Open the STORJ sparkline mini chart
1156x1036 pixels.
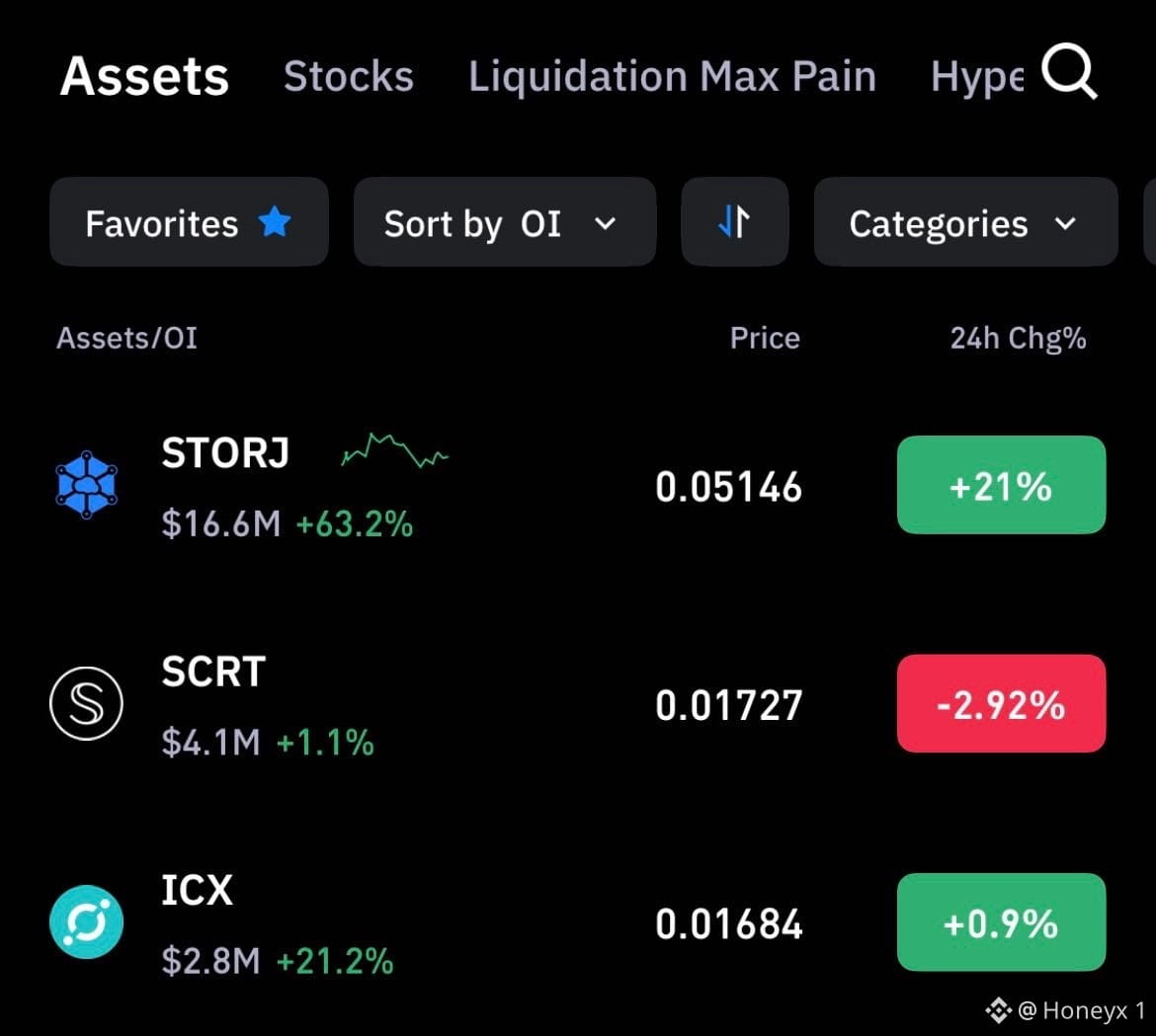click(x=394, y=449)
